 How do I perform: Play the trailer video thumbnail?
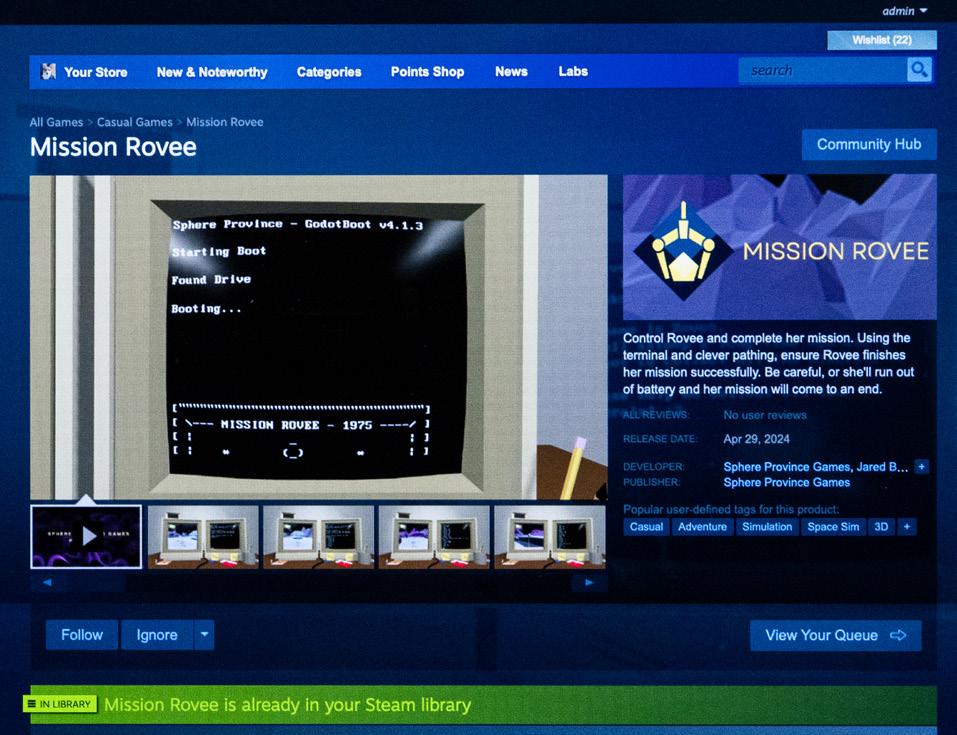(x=86, y=537)
